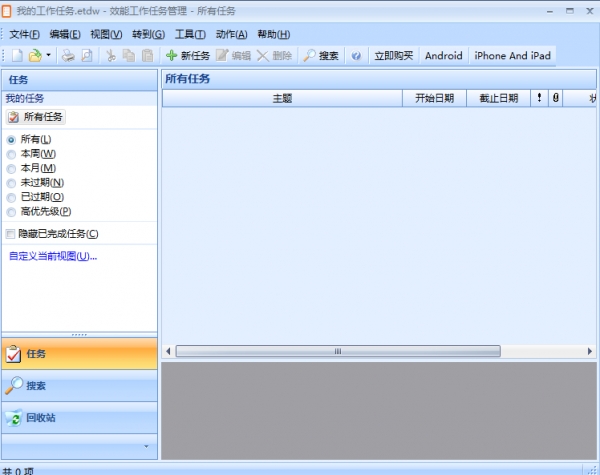Select the 高优先级(P) radio button
Image resolution: width=600 pixels, height=475 pixels.
tap(11, 212)
